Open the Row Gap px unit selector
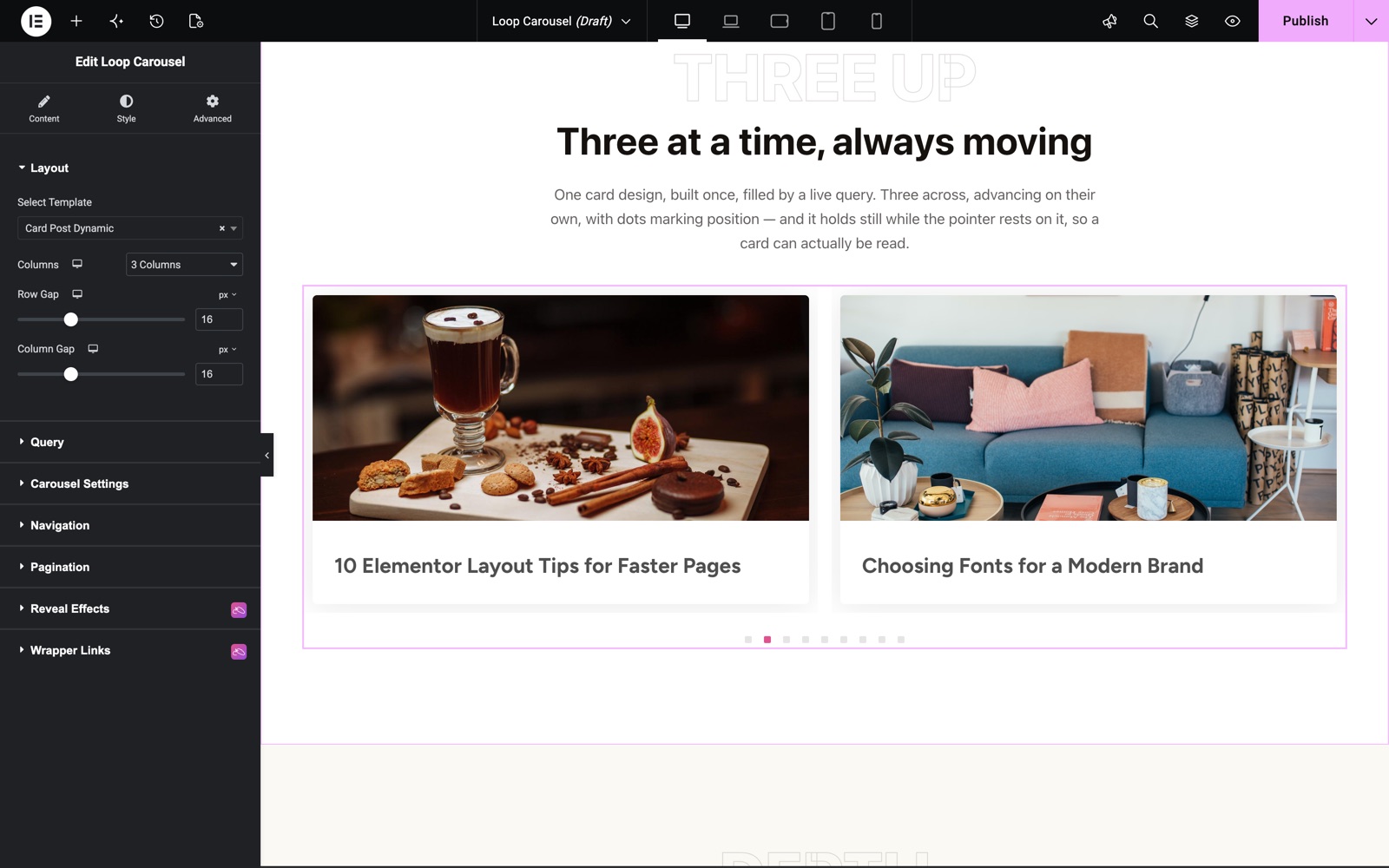This screenshot has width=1389, height=868. click(x=227, y=294)
